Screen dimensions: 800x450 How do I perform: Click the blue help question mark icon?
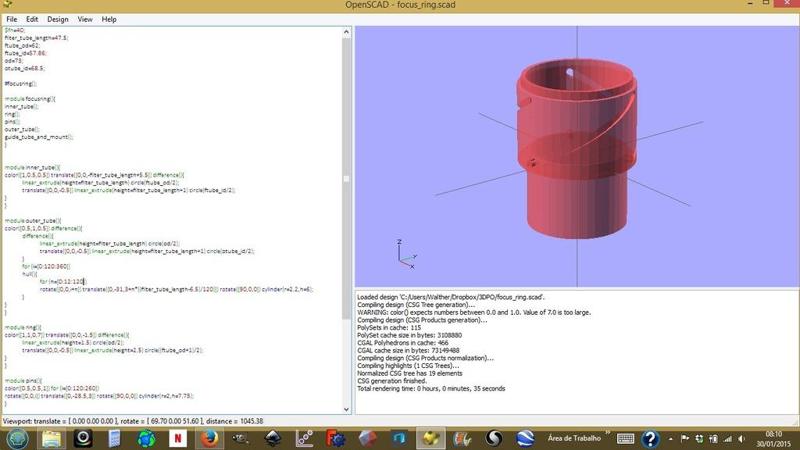pyautogui.click(x=650, y=439)
